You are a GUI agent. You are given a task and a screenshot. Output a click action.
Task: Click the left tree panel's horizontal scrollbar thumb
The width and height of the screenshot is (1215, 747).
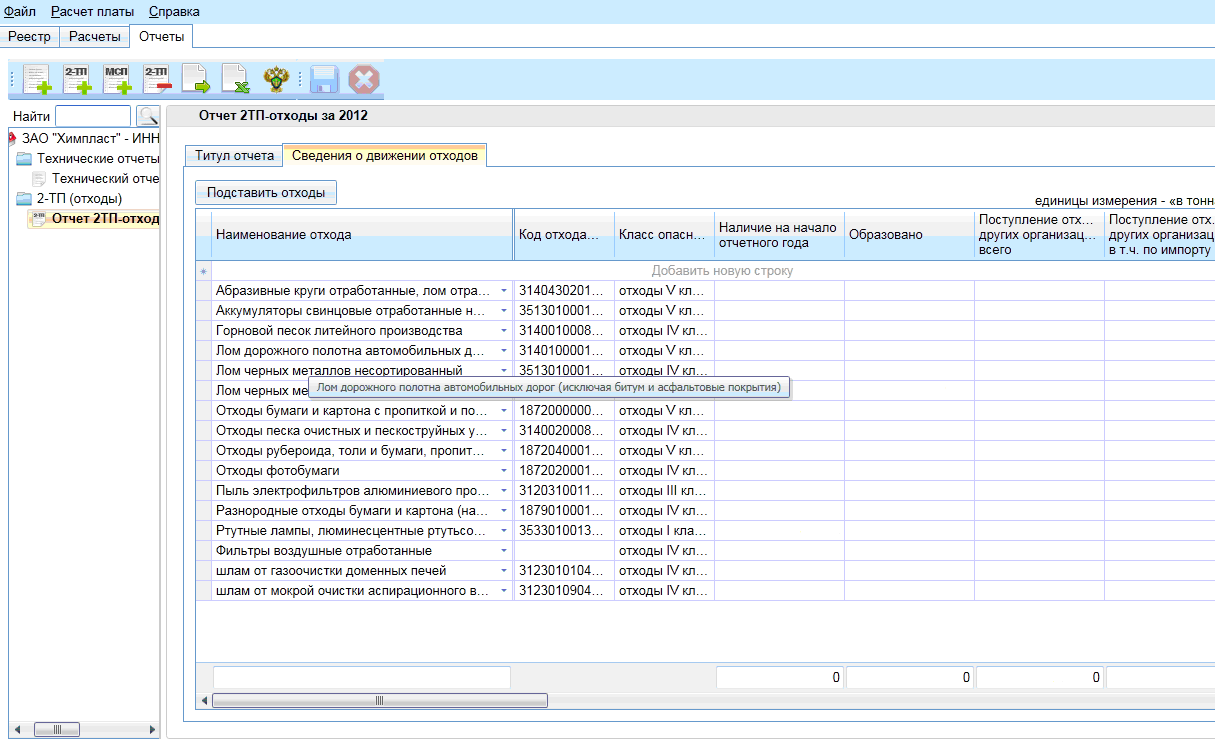click(x=58, y=730)
